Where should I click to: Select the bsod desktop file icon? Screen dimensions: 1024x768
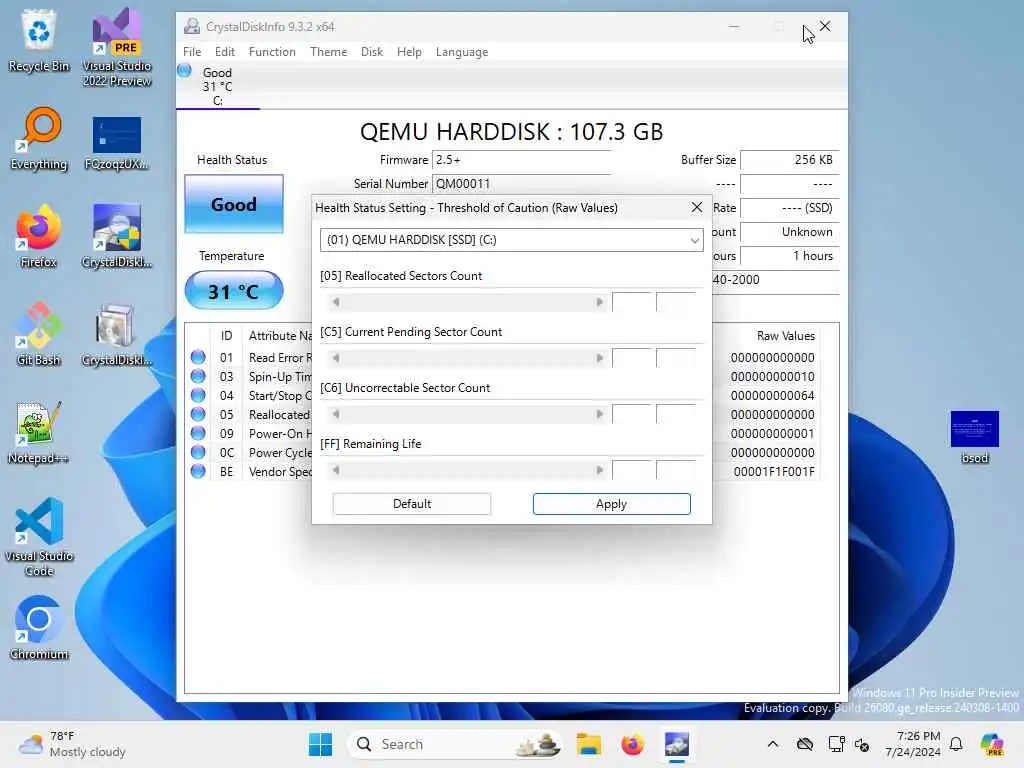pos(974,436)
